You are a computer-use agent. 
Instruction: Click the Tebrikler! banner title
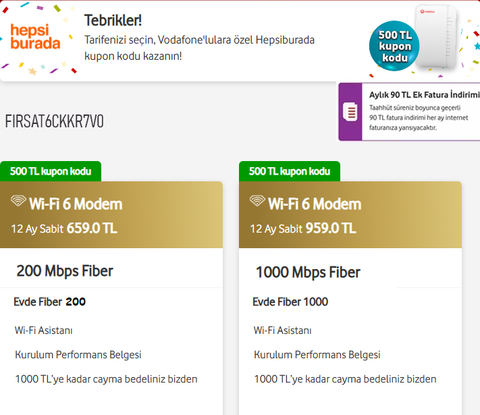[x=113, y=20]
